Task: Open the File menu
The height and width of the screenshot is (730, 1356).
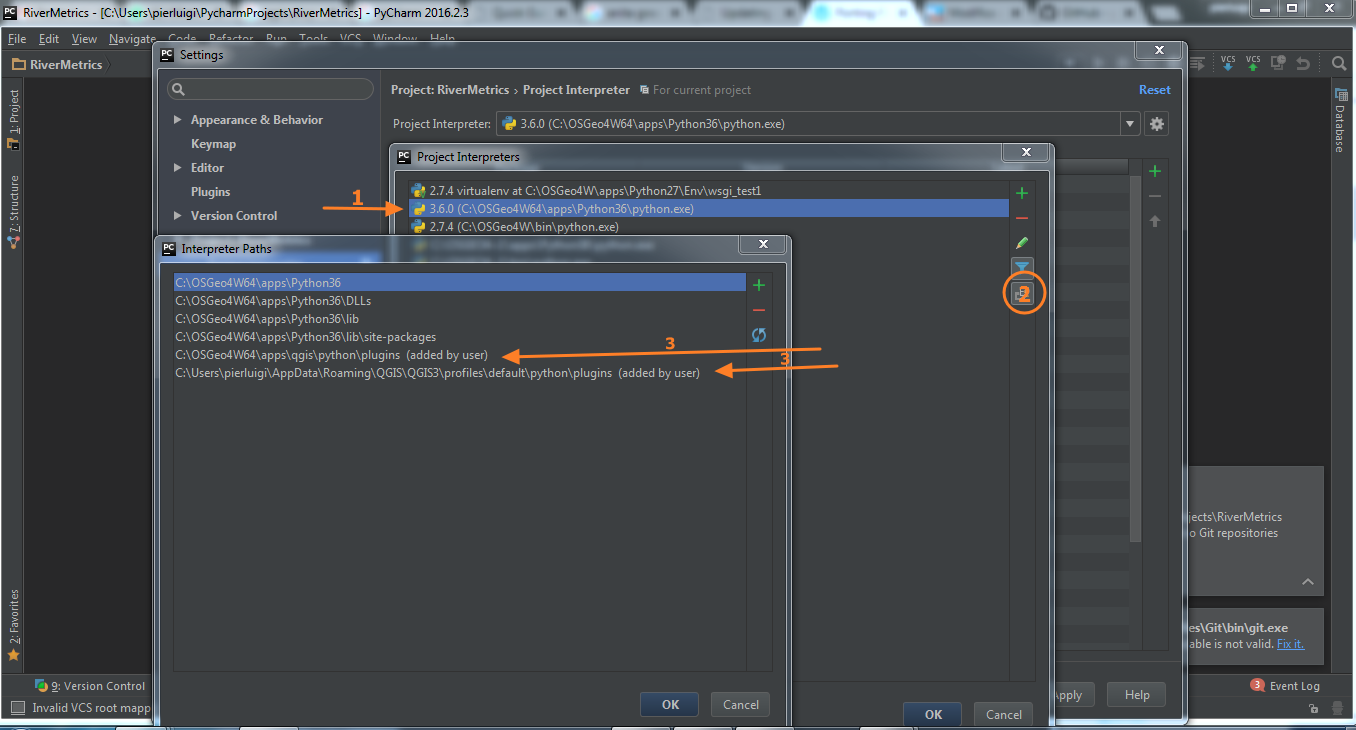Action: coord(17,38)
